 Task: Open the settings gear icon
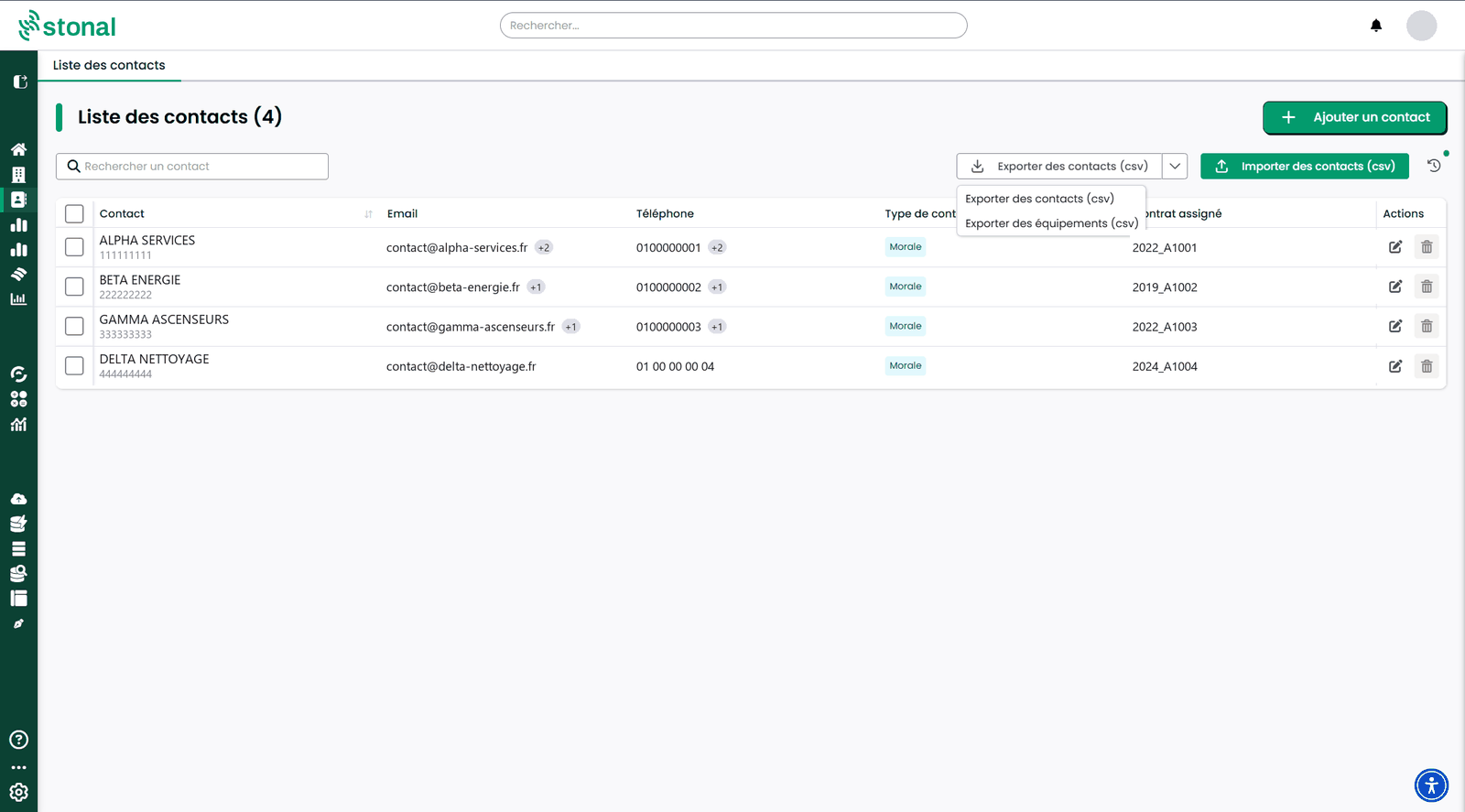tap(18, 792)
